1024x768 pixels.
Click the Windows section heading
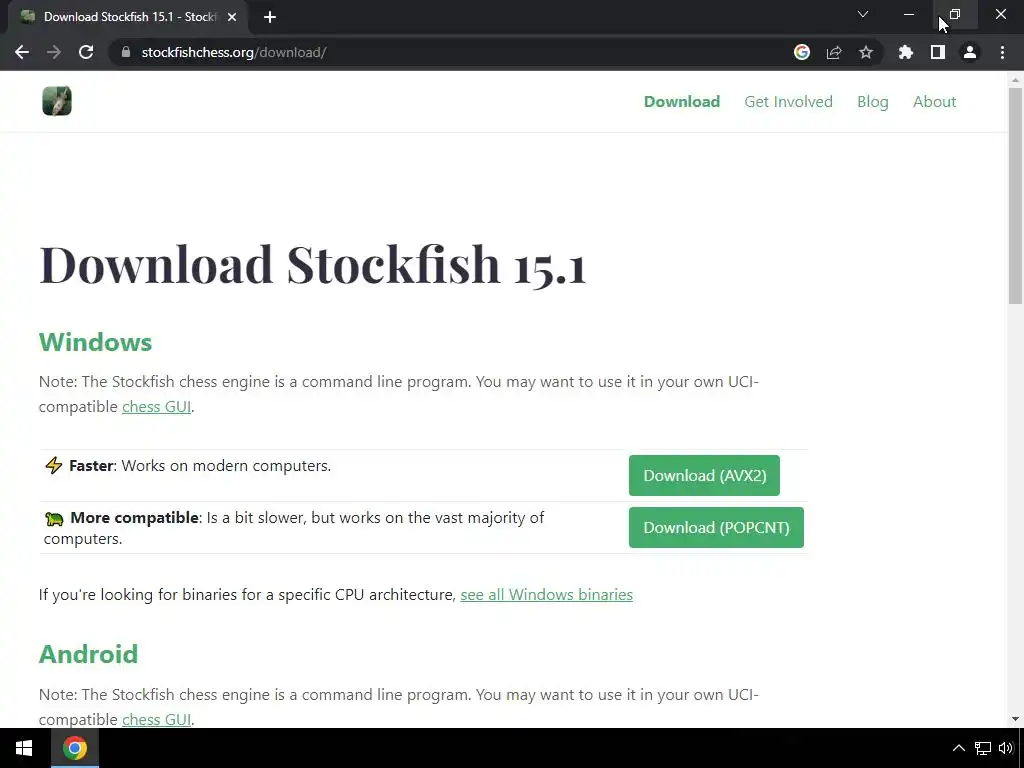[95, 342]
